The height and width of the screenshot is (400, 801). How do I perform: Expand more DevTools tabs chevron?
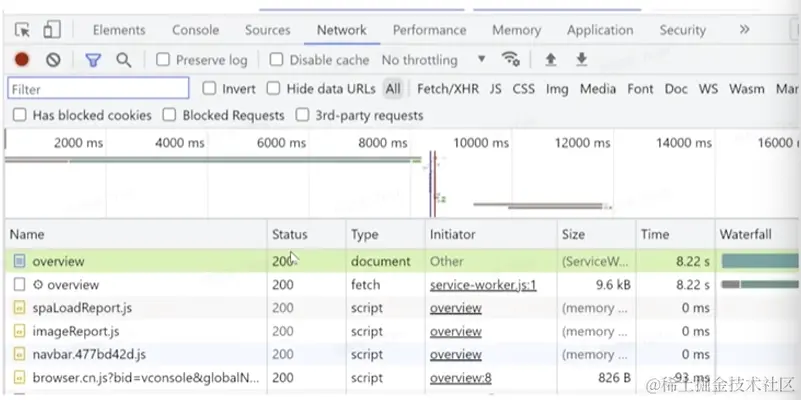[744, 30]
